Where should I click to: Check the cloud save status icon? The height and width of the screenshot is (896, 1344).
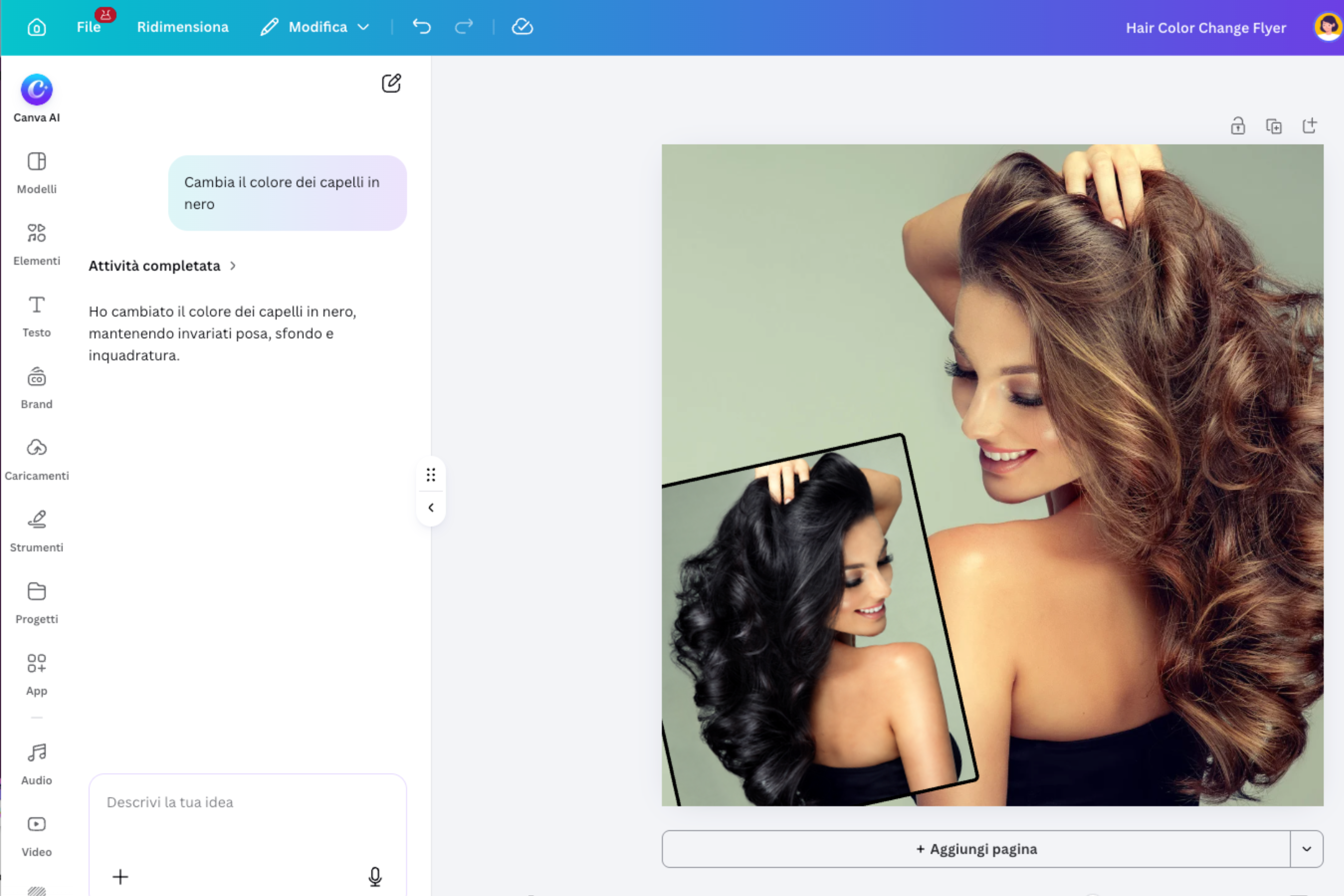[522, 27]
